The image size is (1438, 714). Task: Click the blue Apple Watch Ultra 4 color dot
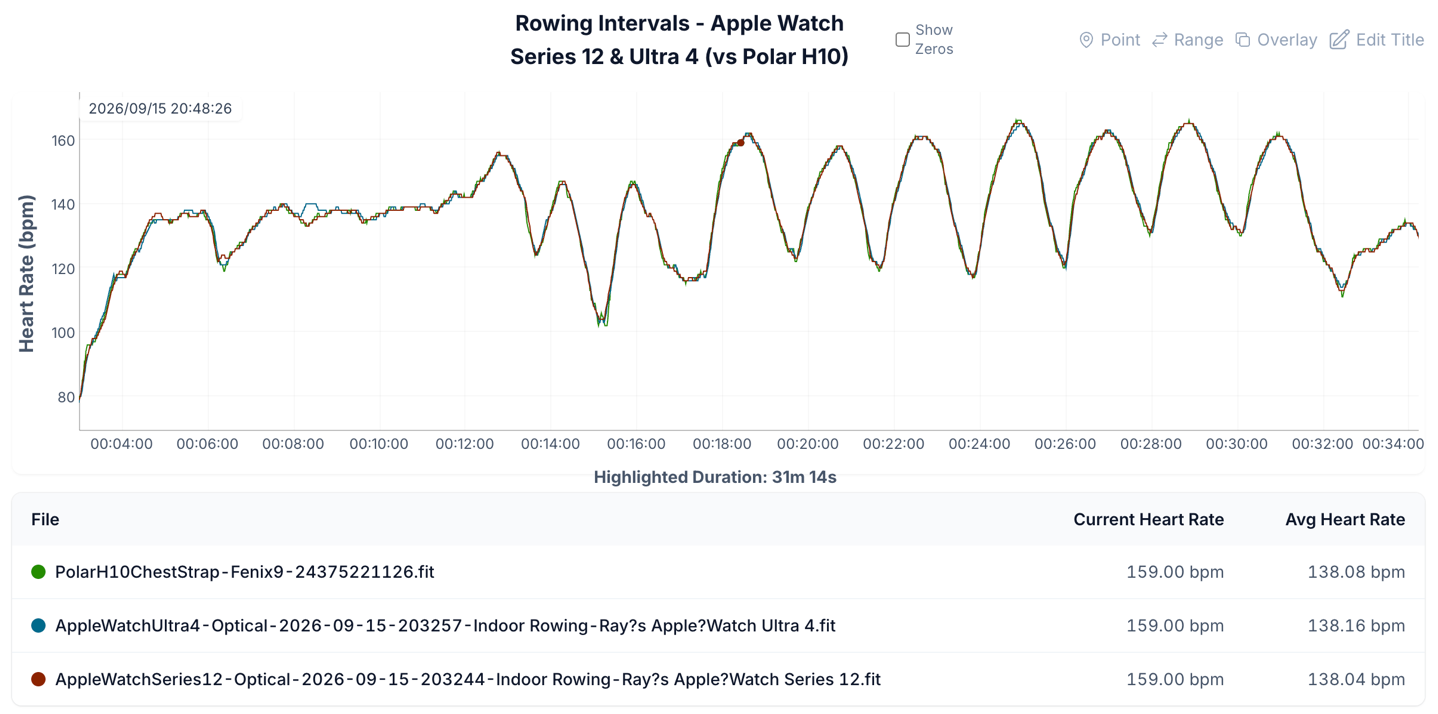coord(38,626)
